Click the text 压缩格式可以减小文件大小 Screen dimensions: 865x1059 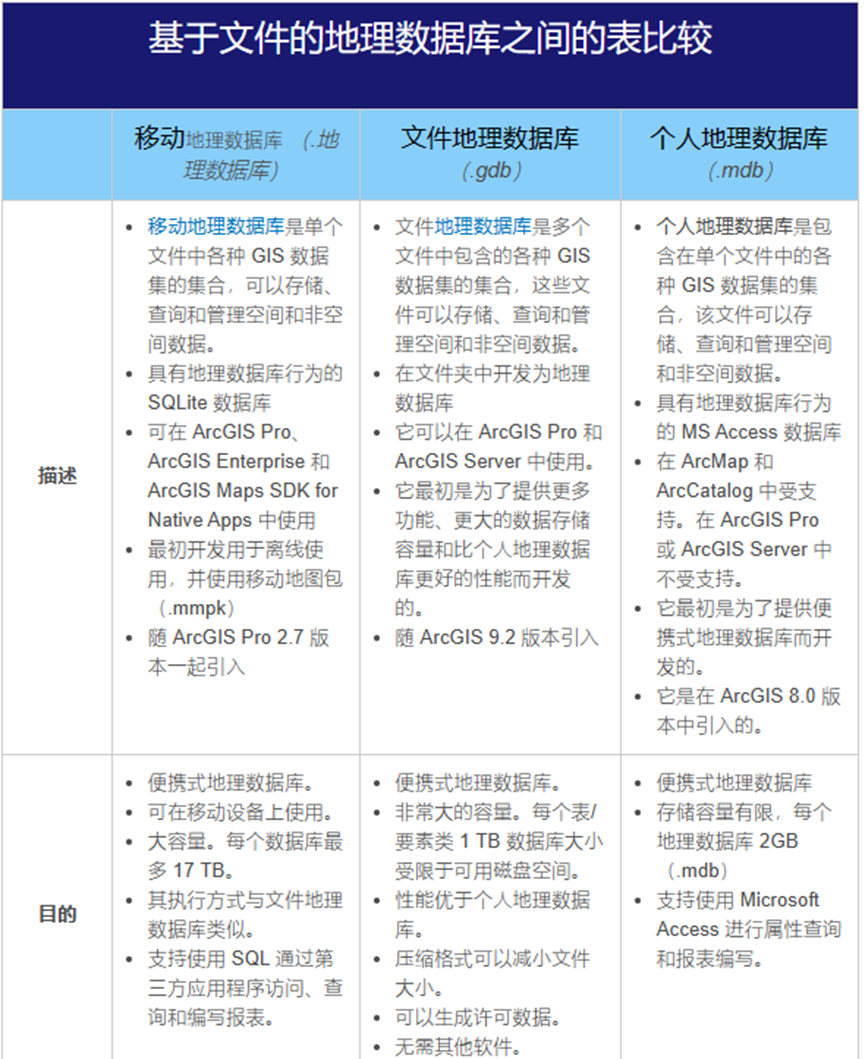493,973
